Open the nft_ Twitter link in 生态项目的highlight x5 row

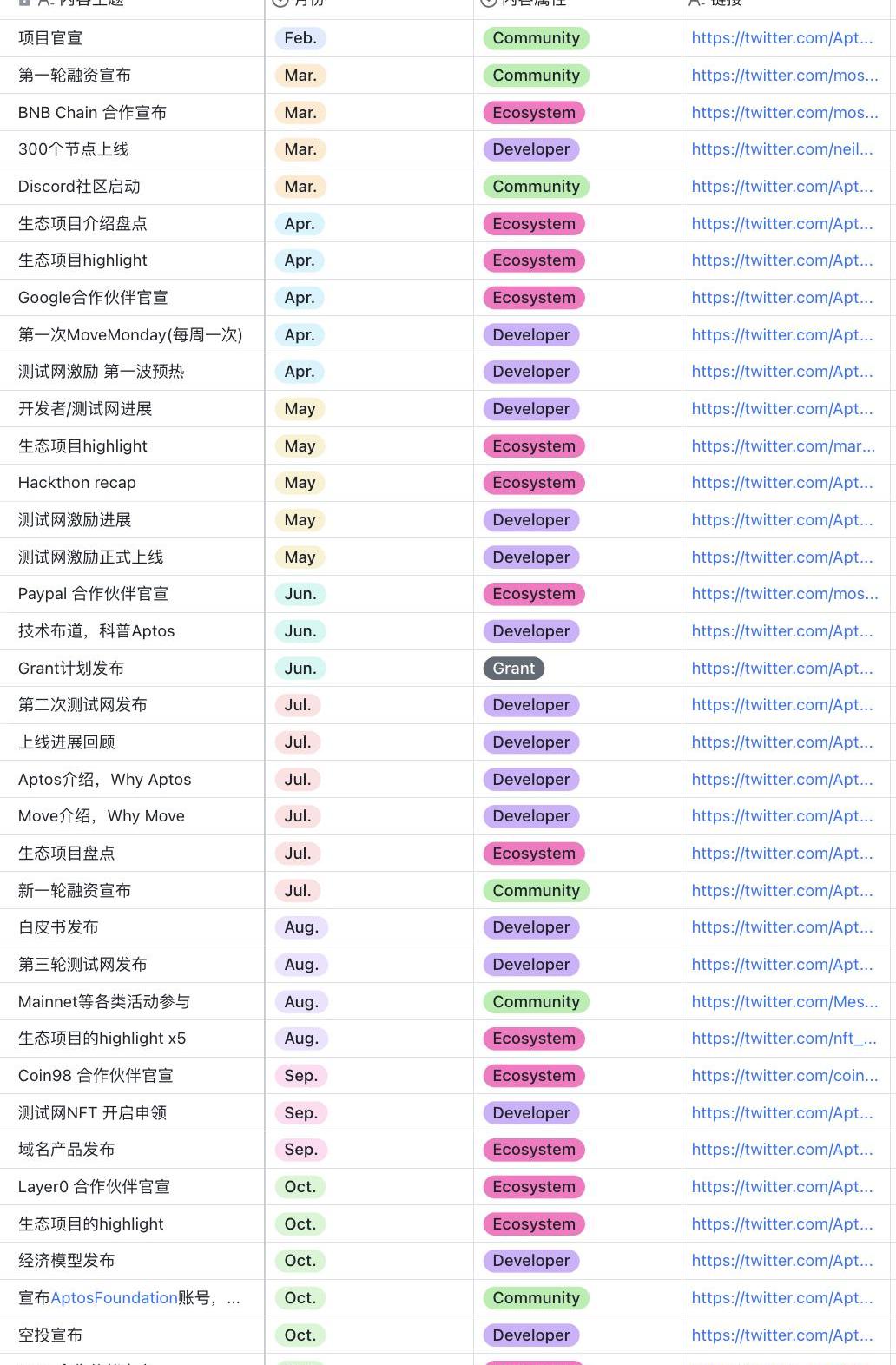click(783, 1039)
